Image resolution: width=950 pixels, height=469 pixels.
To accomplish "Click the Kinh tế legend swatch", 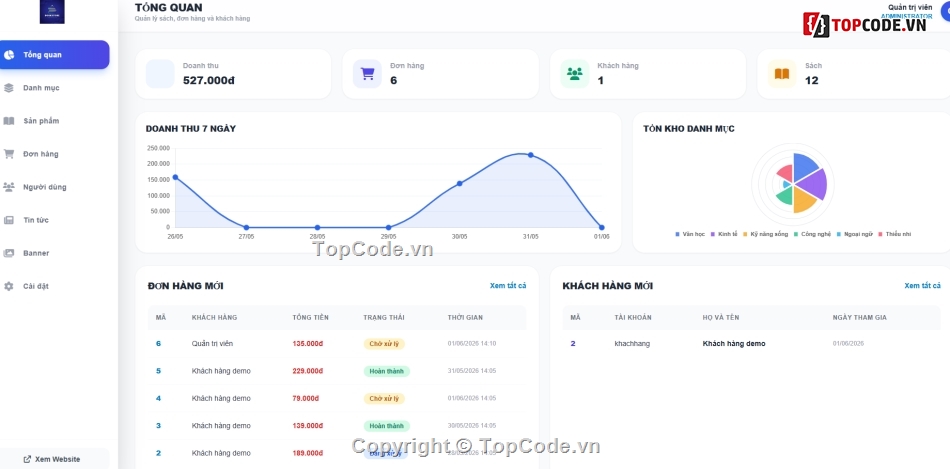I will click(713, 234).
